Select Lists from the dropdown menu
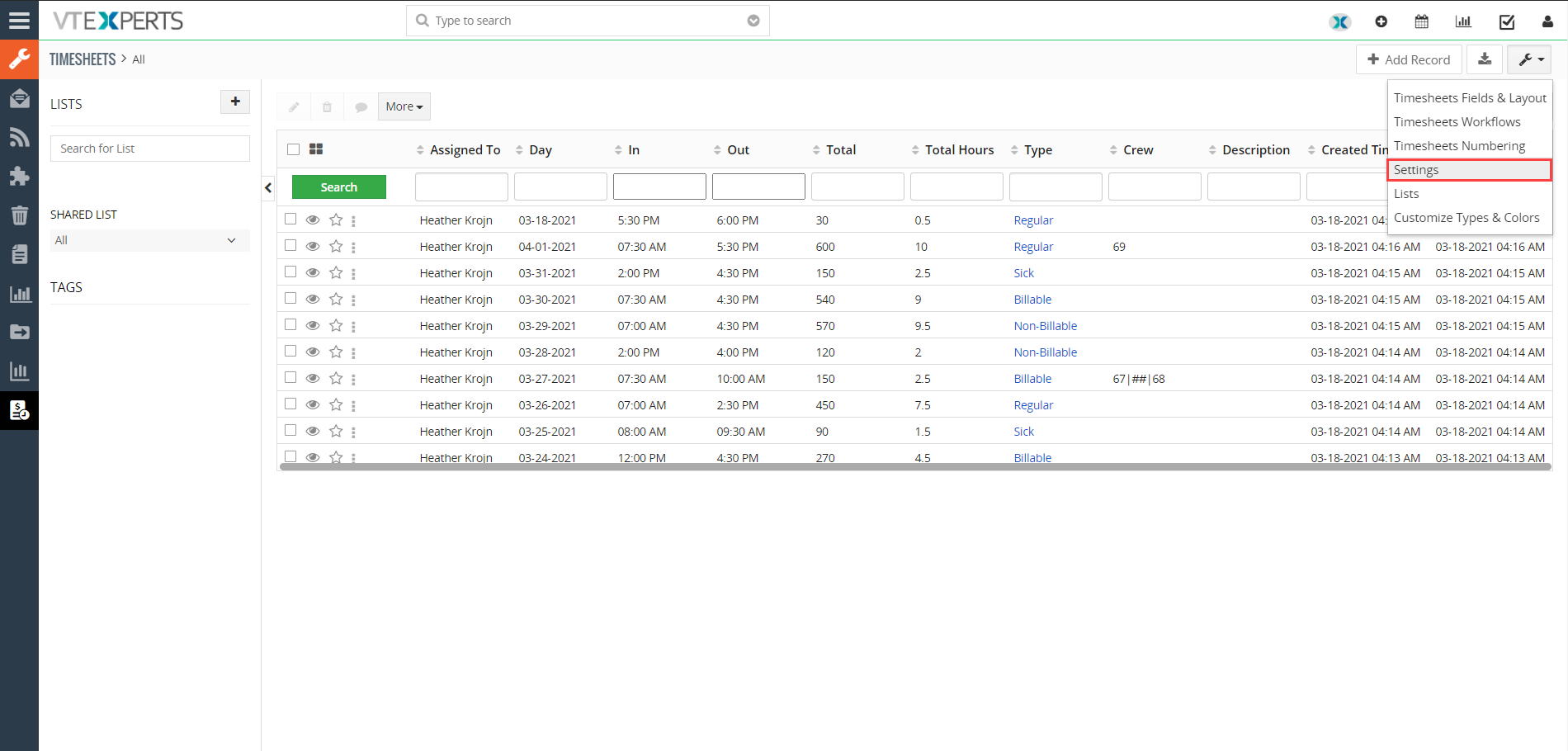The height and width of the screenshot is (751, 1568). coord(1470,193)
